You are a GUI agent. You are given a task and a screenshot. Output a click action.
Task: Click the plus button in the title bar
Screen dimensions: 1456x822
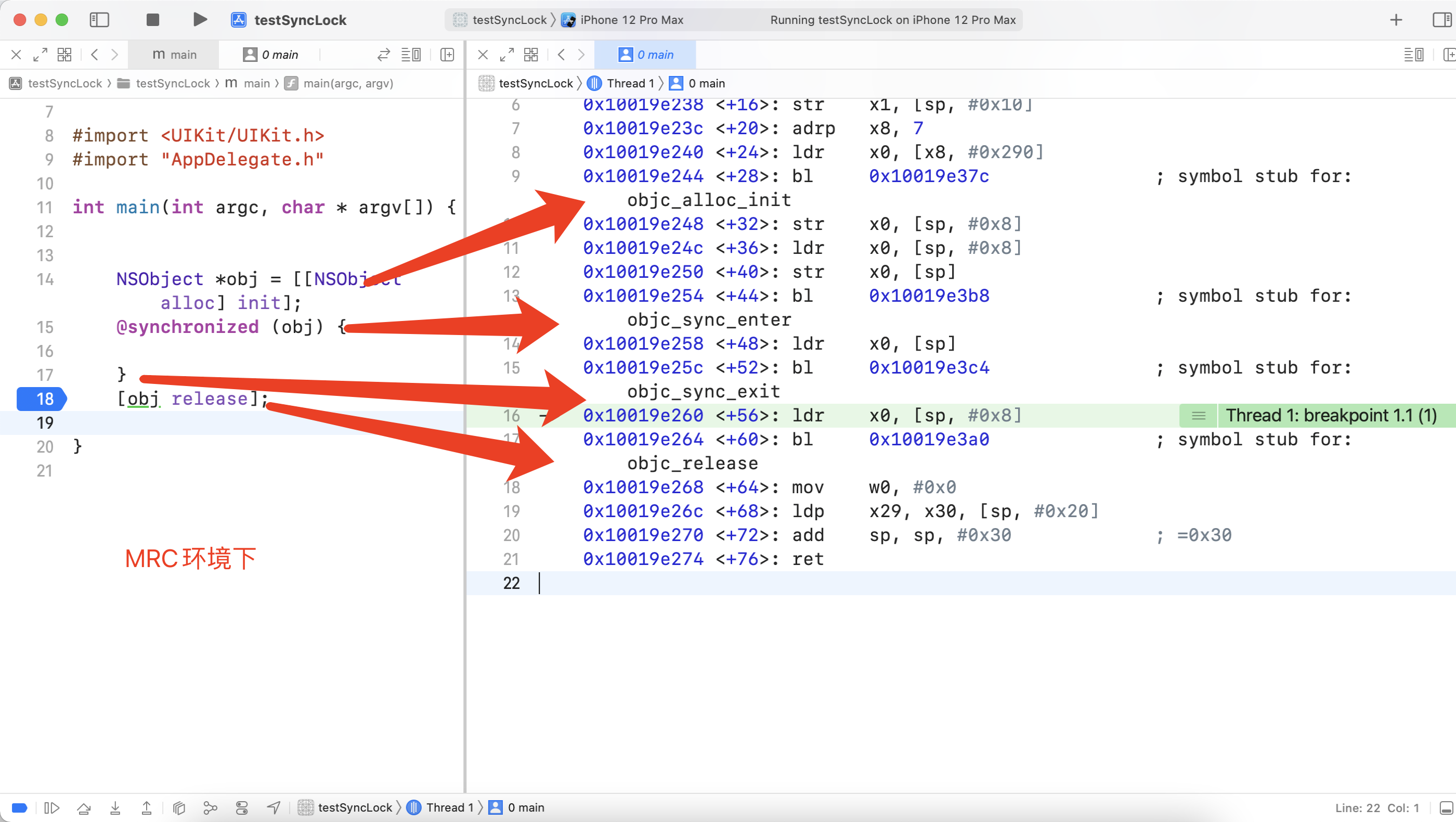click(x=1396, y=20)
